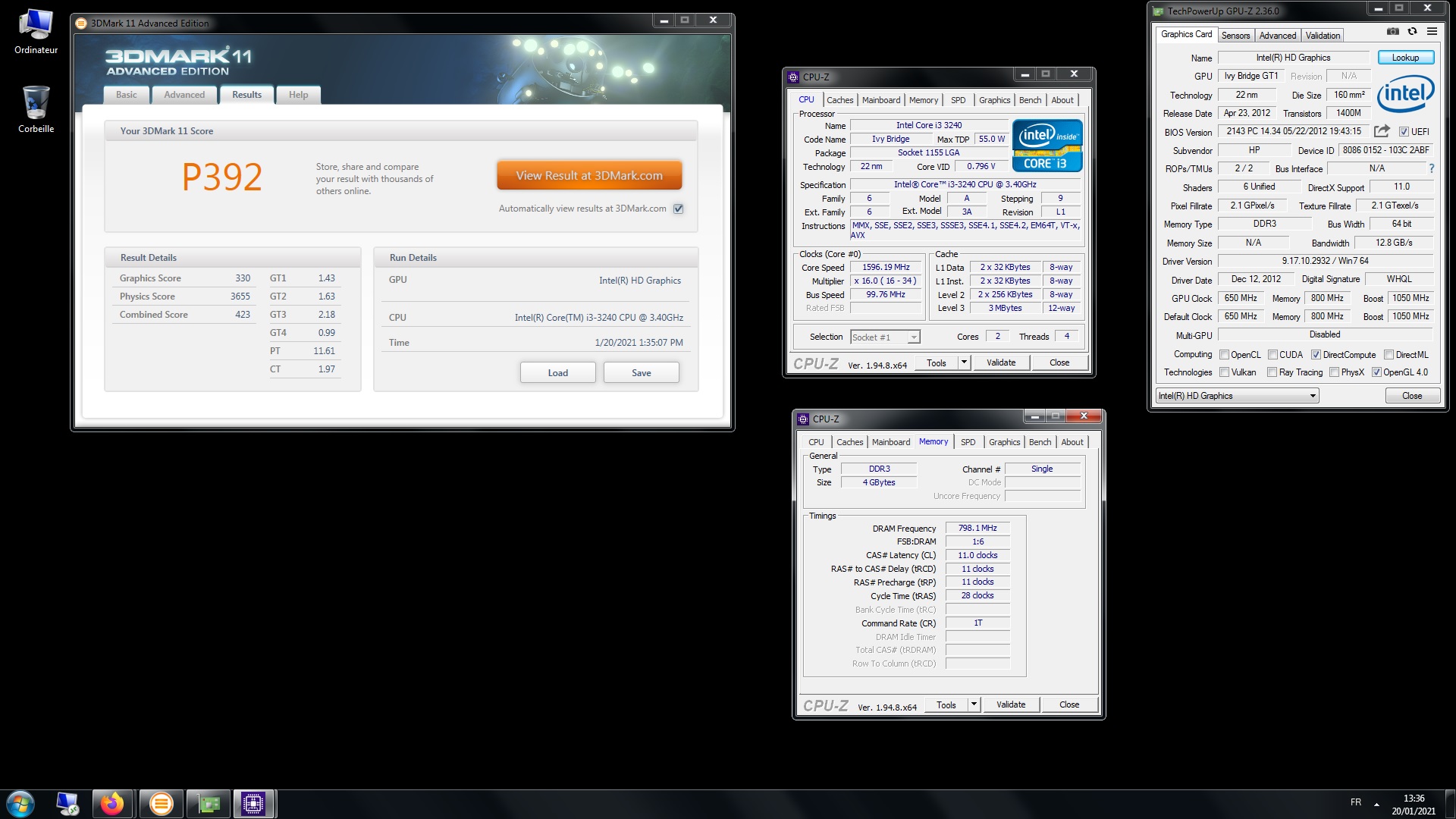Open Tools dropdown arrow in CPU-Z Memory window

click(x=974, y=704)
